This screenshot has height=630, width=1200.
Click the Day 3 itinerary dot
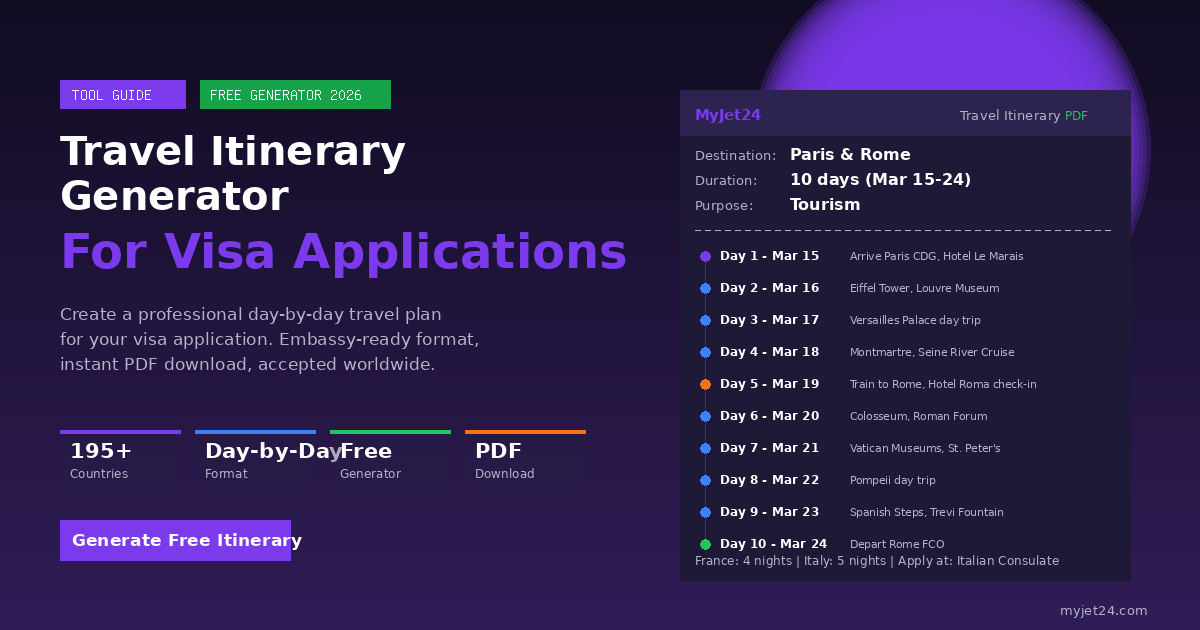pyautogui.click(x=705, y=320)
